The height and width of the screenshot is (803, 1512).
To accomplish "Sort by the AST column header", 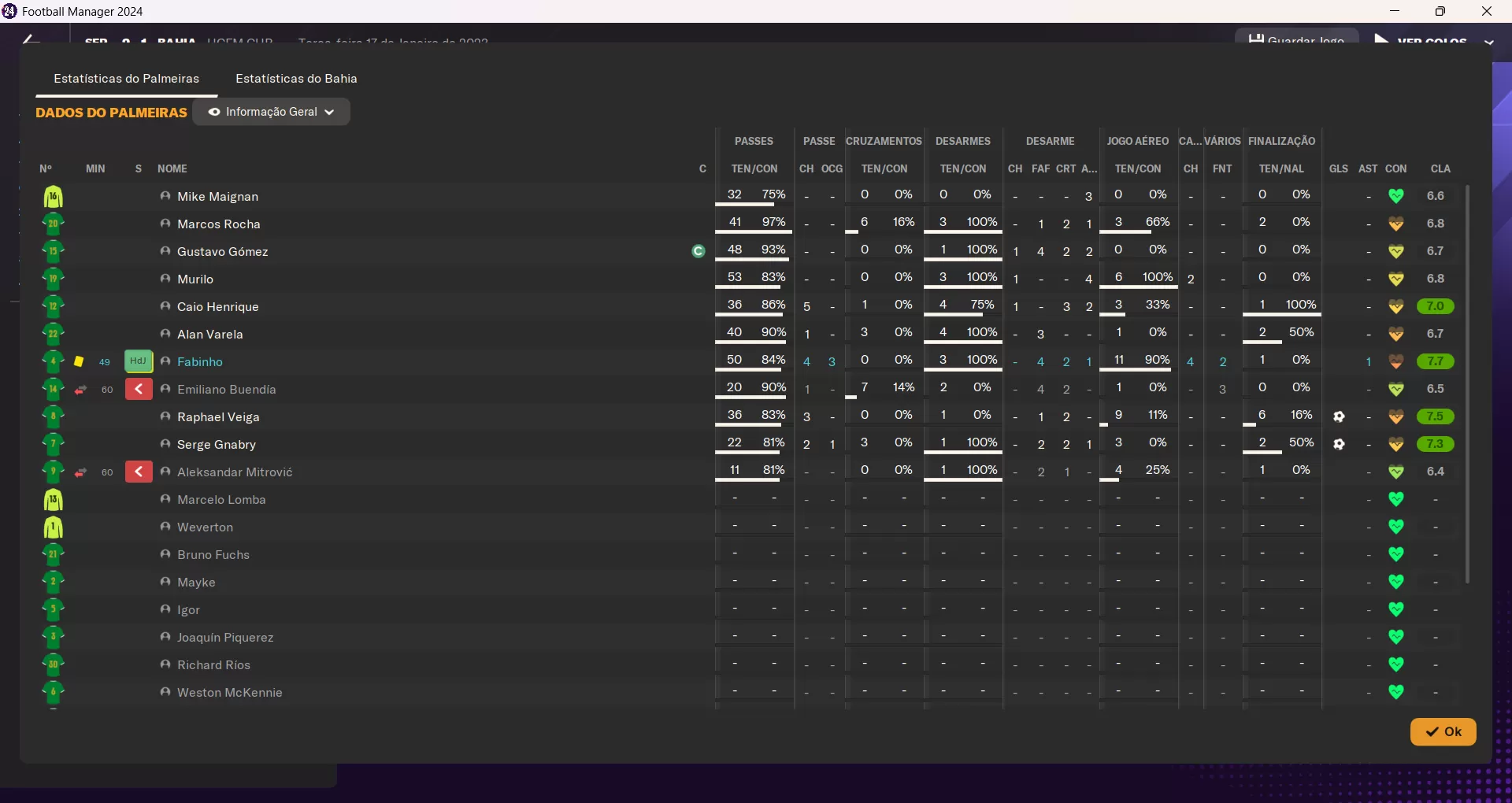I will [1368, 169].
